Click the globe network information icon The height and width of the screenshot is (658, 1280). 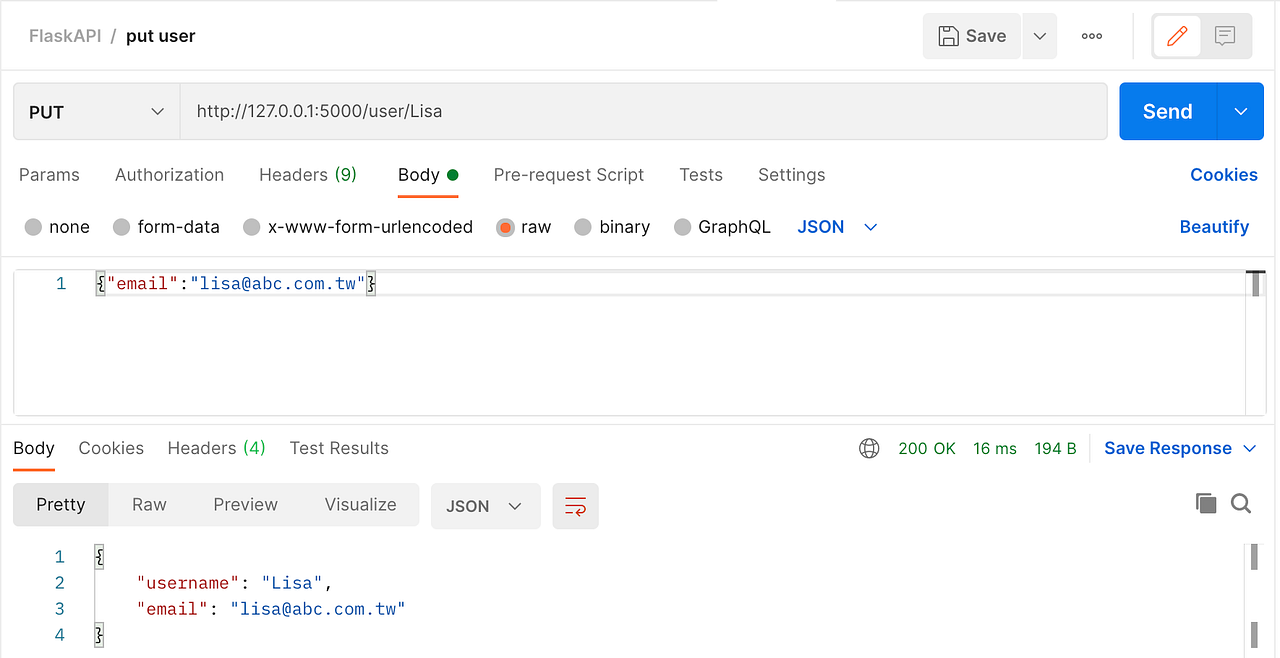869,448
